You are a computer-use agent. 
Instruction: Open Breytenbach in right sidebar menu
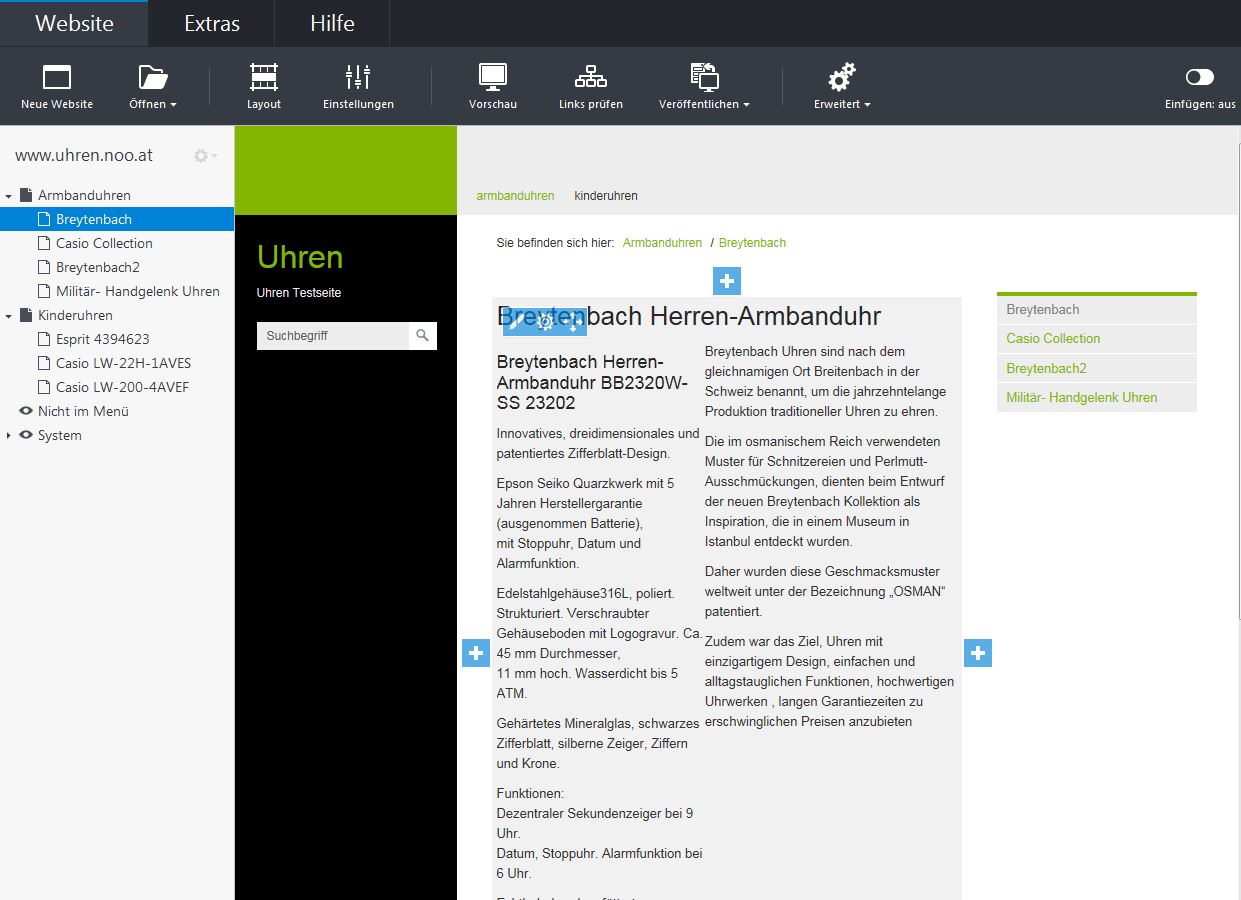coord(1097,310)
